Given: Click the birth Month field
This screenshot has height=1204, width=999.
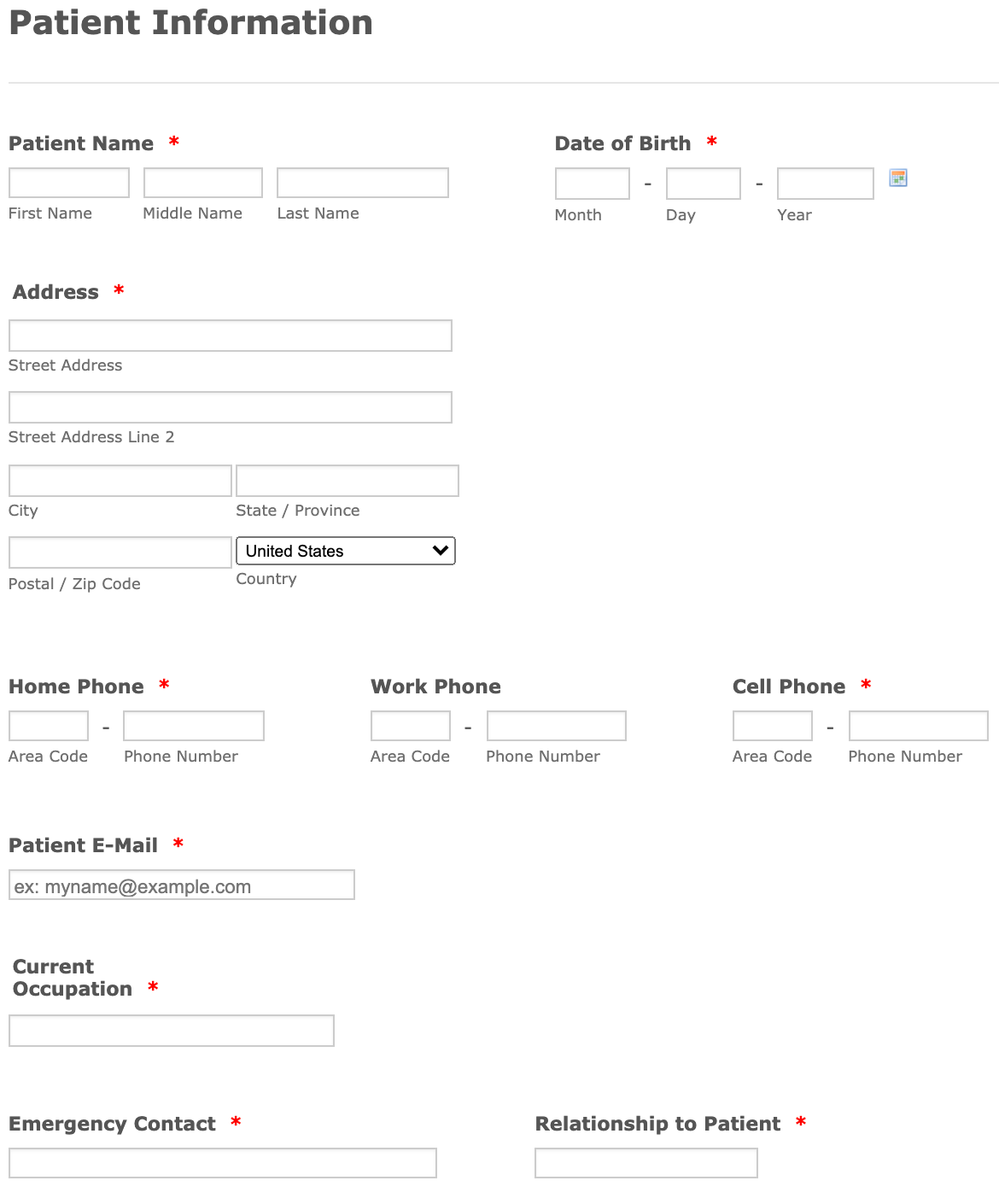Looking at the screenshot, I should [x=592, y=184].
